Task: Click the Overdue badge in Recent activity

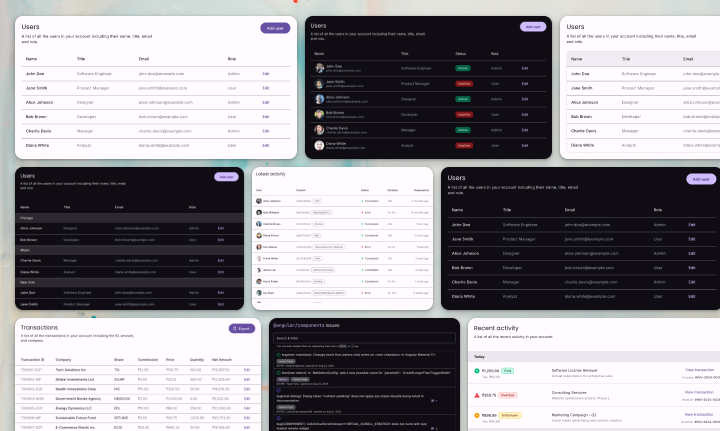Action: 507,394
